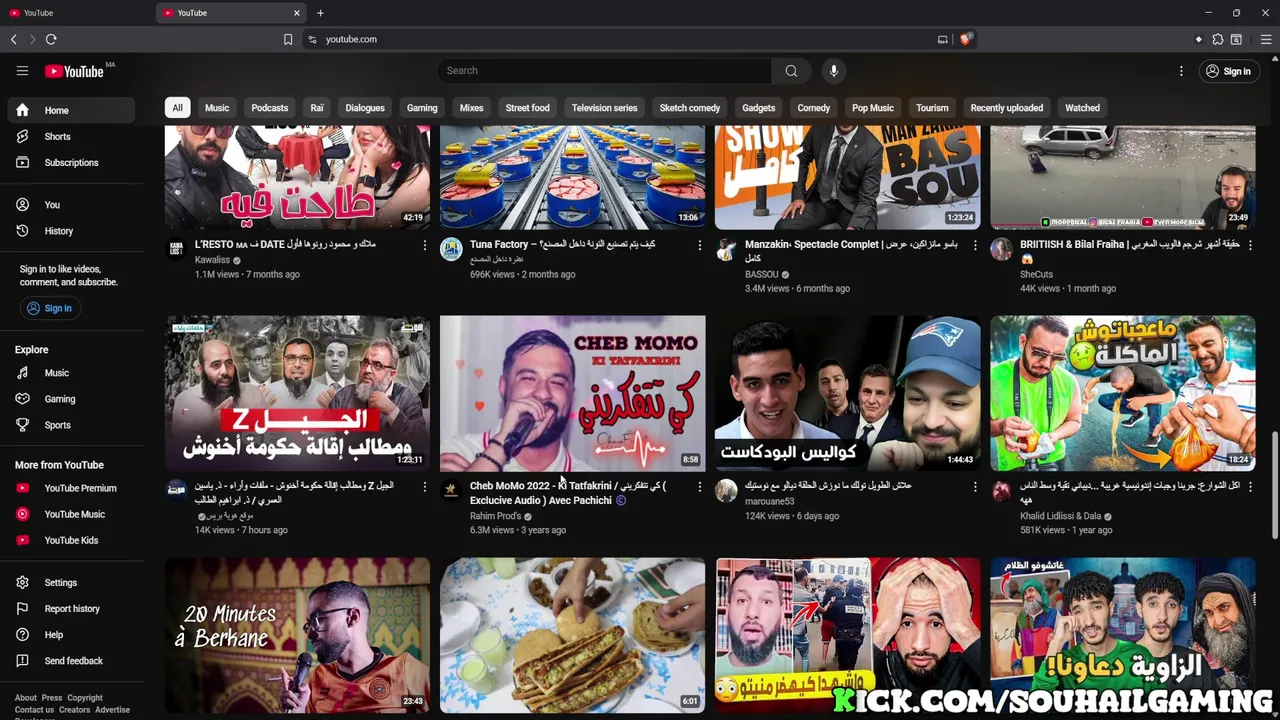Open History in the sidebar
Viewport: 1280px width, 720px height.
click(71, 231)
